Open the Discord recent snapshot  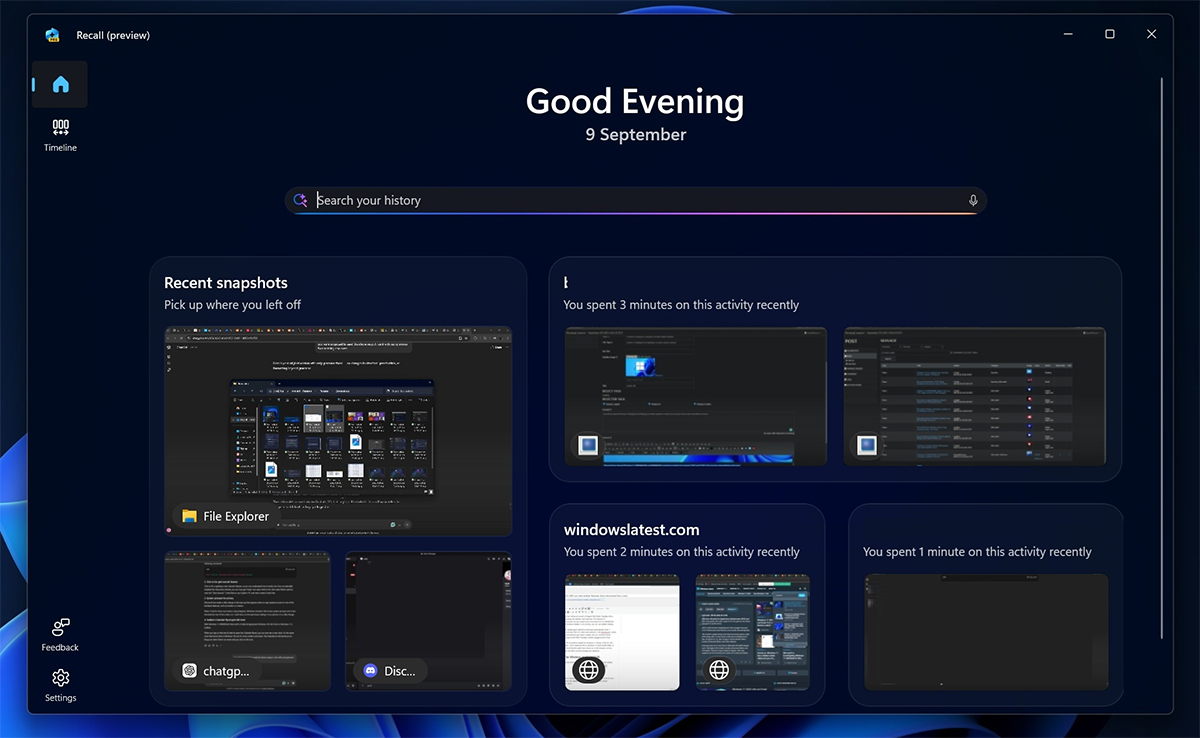pos(428,620)
